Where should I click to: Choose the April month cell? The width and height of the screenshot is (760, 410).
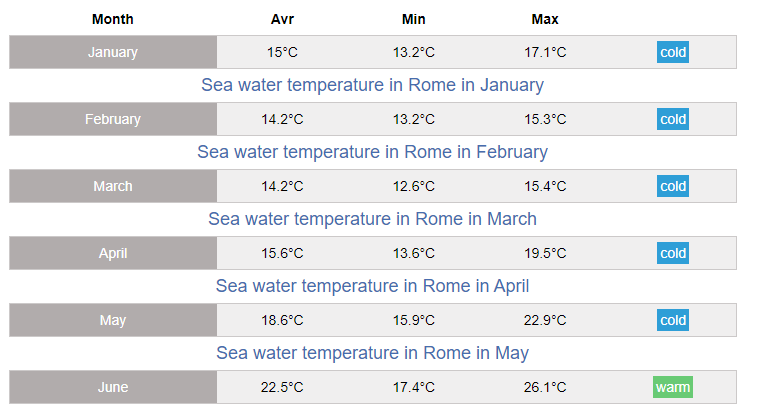[113, 253]
